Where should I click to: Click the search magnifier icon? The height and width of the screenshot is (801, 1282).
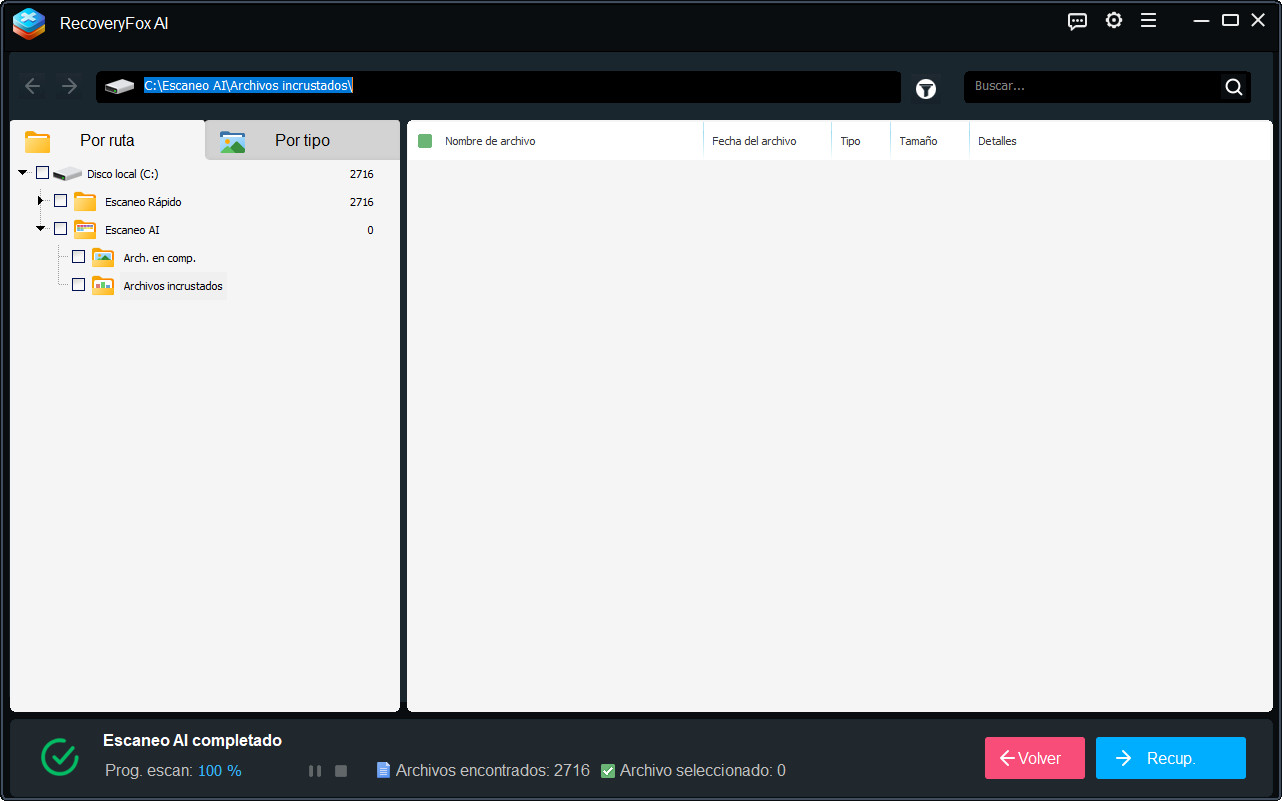1233,87
